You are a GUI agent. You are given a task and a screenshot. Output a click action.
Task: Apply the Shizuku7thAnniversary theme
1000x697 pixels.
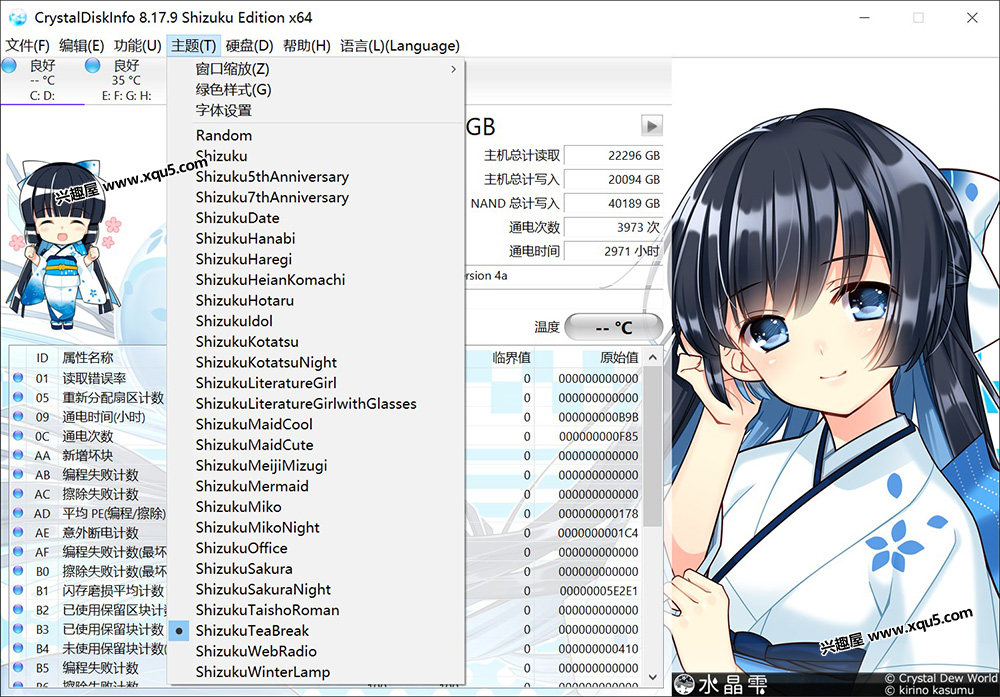point(316,197)
